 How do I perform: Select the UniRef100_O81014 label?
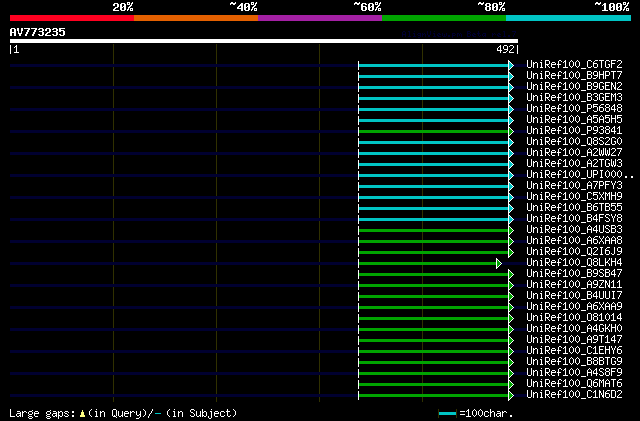coord(574,318)
